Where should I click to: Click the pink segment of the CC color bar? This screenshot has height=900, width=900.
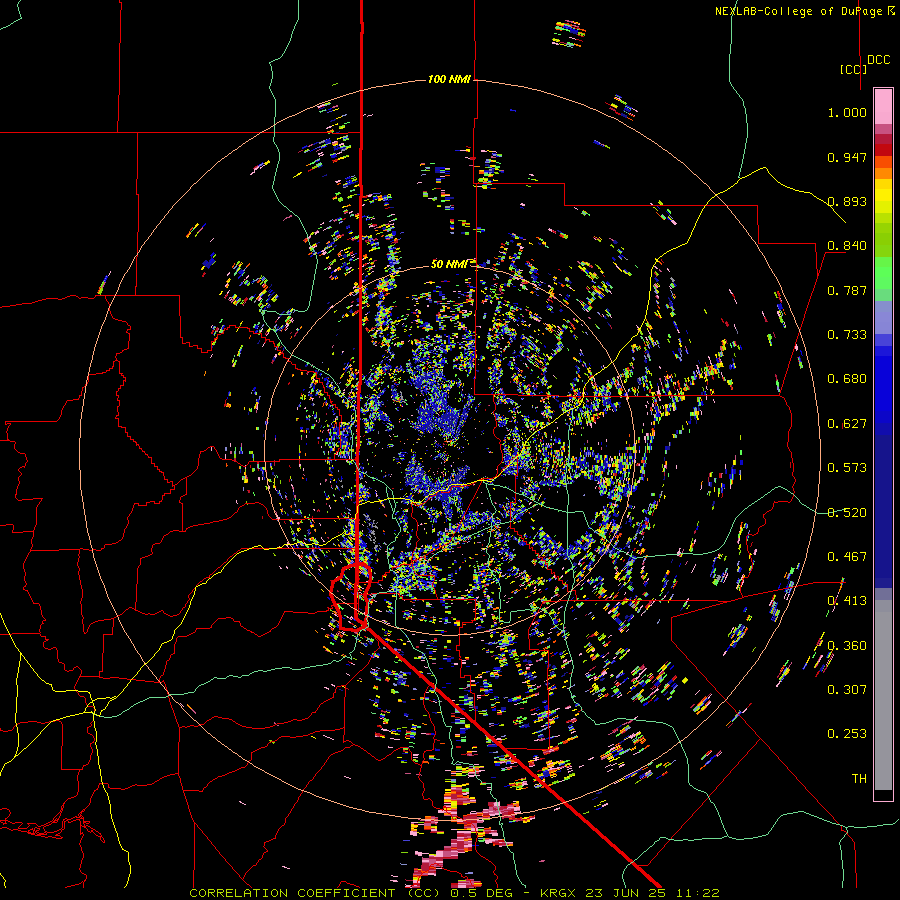(883, 106)
